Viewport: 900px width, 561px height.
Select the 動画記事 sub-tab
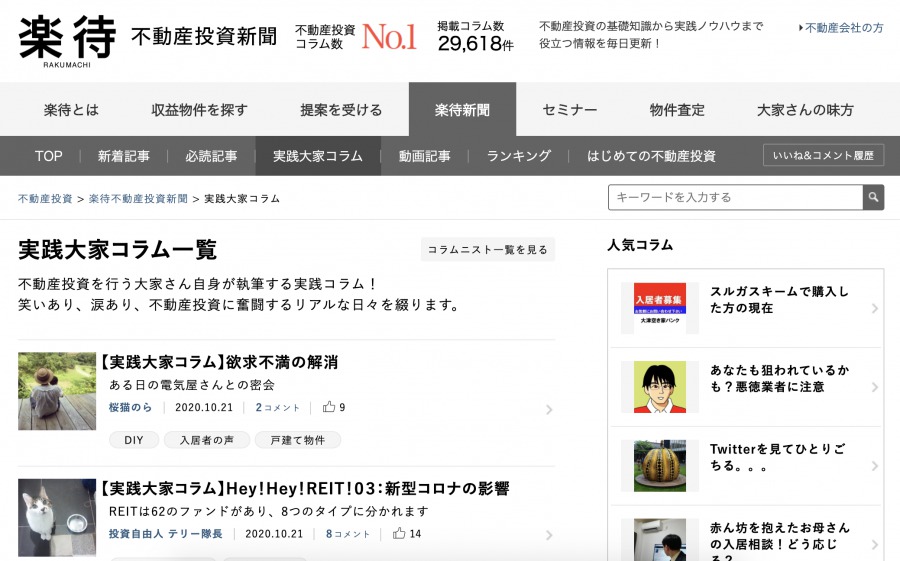(x=424, y=156)
